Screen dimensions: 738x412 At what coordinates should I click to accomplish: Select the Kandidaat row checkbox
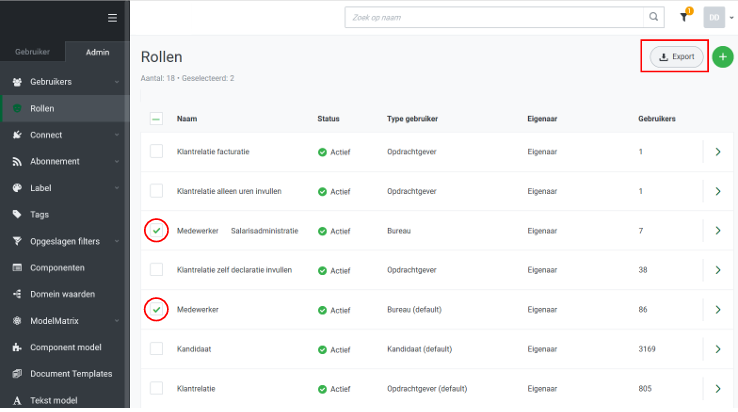[x=156, y=348]
